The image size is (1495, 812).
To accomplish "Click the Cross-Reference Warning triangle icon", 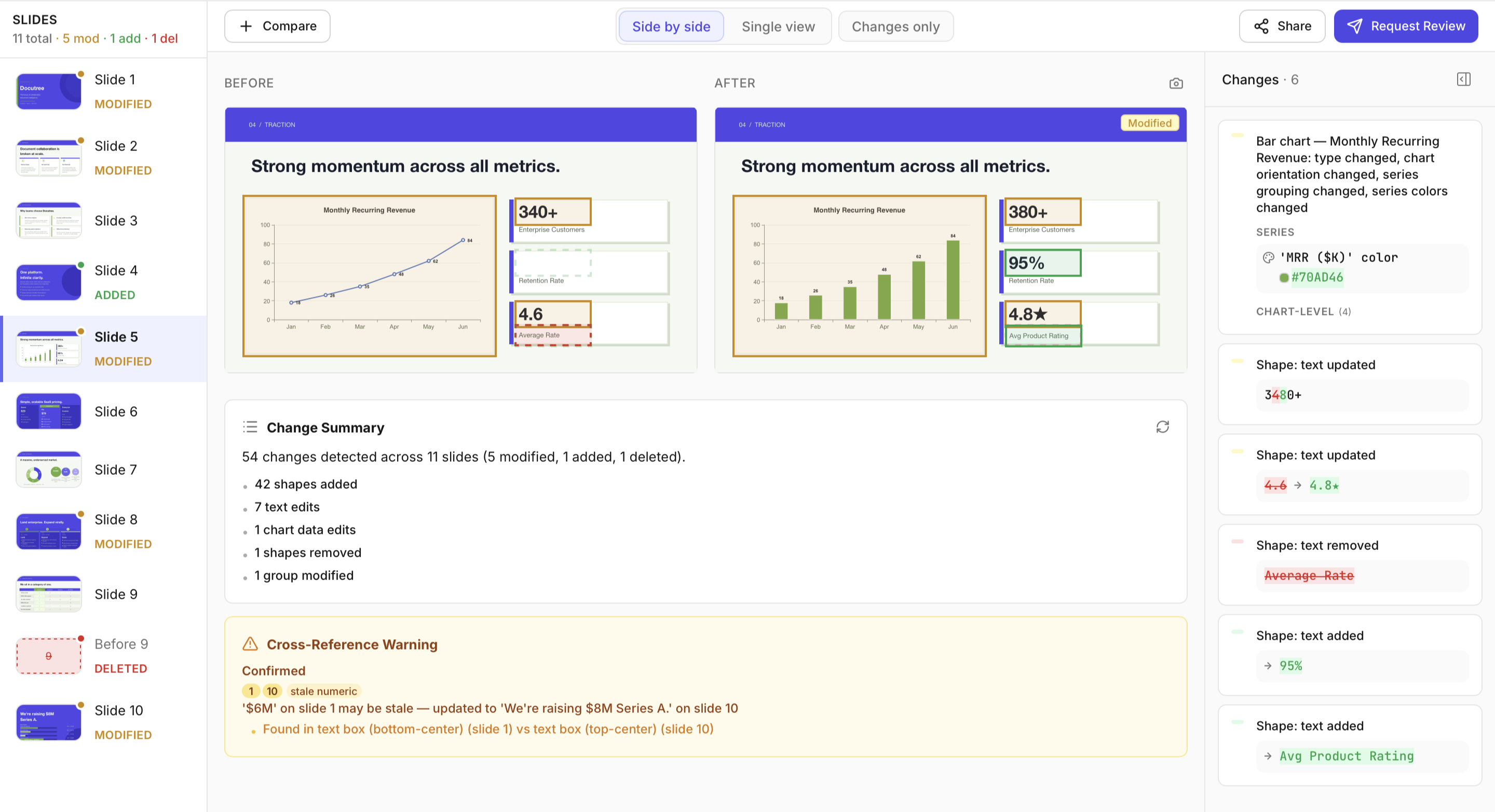I will [250, 644].
